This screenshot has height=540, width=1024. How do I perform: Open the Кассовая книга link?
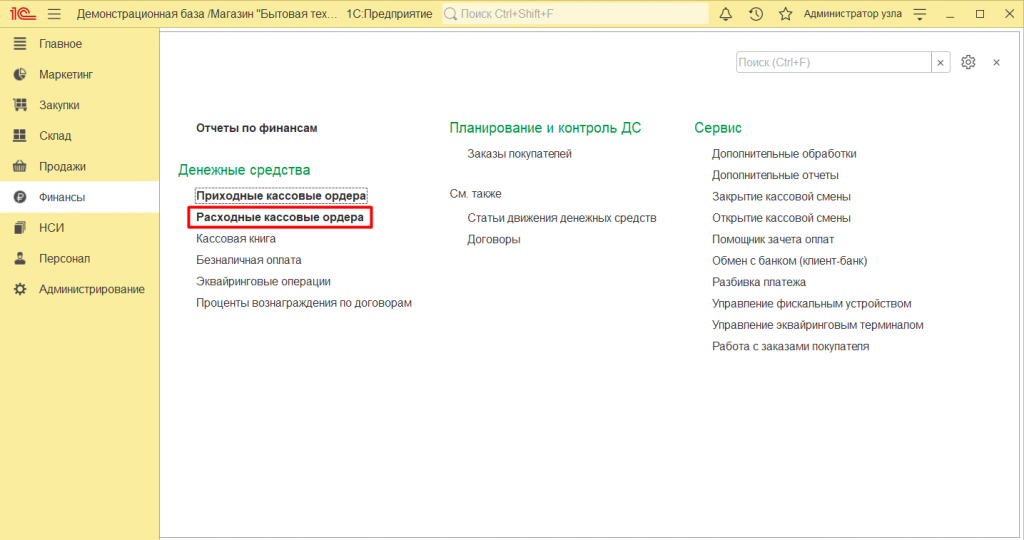236,239
